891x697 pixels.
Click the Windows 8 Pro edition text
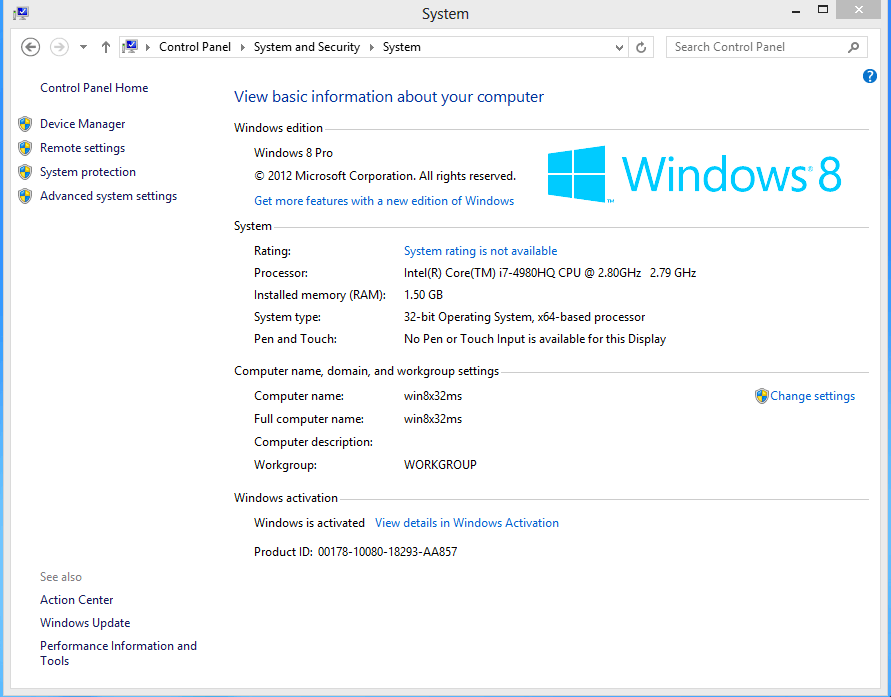pos(293,153)
